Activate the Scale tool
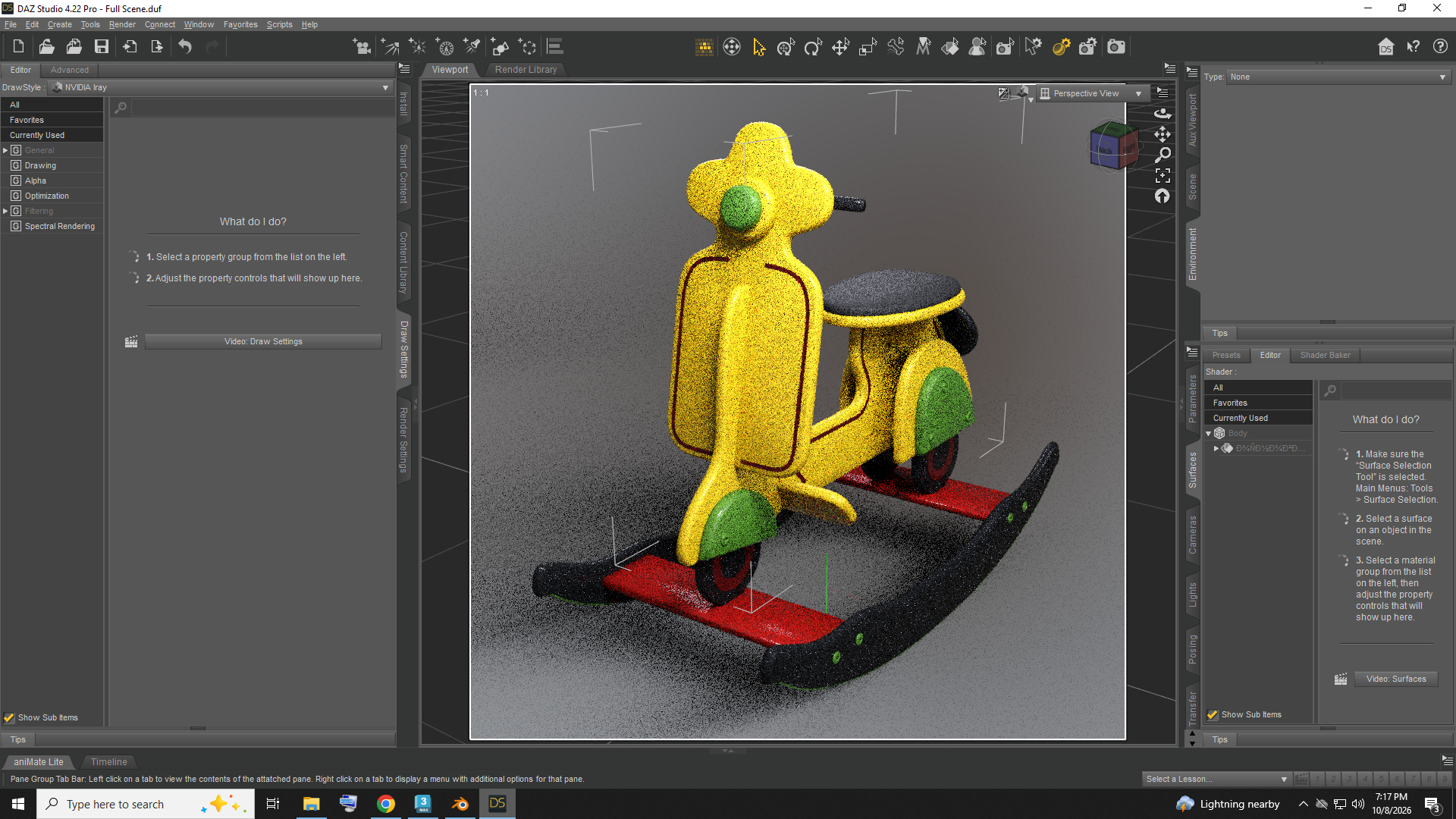This screenshot has width=1456, height=819. [868, 47]
